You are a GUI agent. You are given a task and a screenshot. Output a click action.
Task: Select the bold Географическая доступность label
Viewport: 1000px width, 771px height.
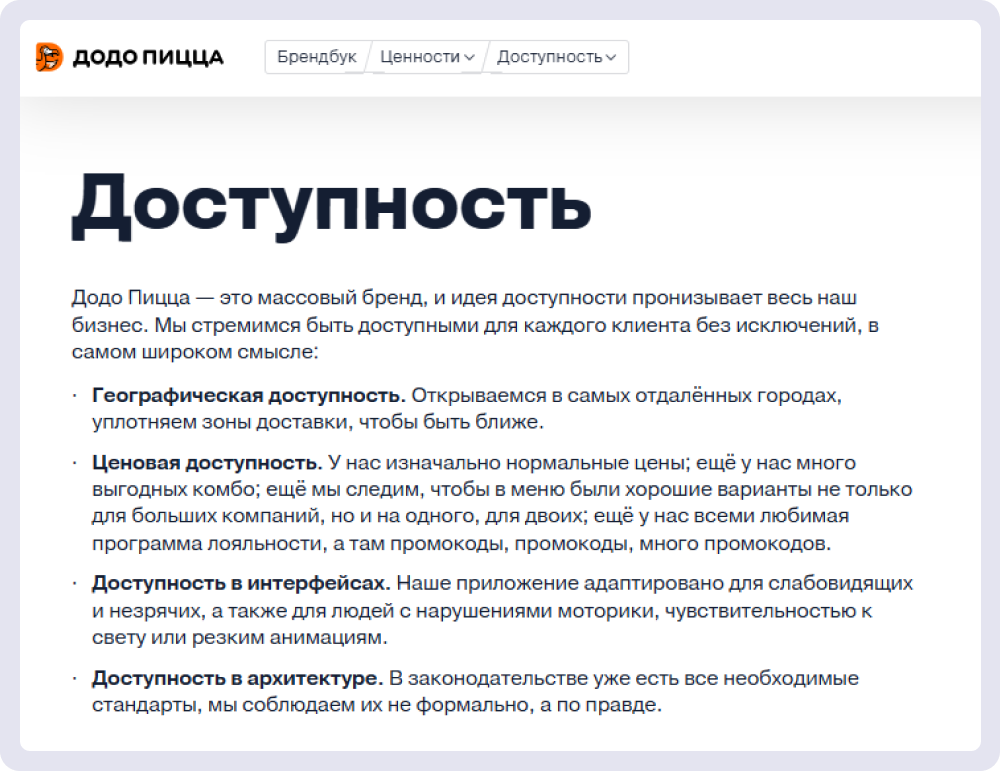[248, 395]
